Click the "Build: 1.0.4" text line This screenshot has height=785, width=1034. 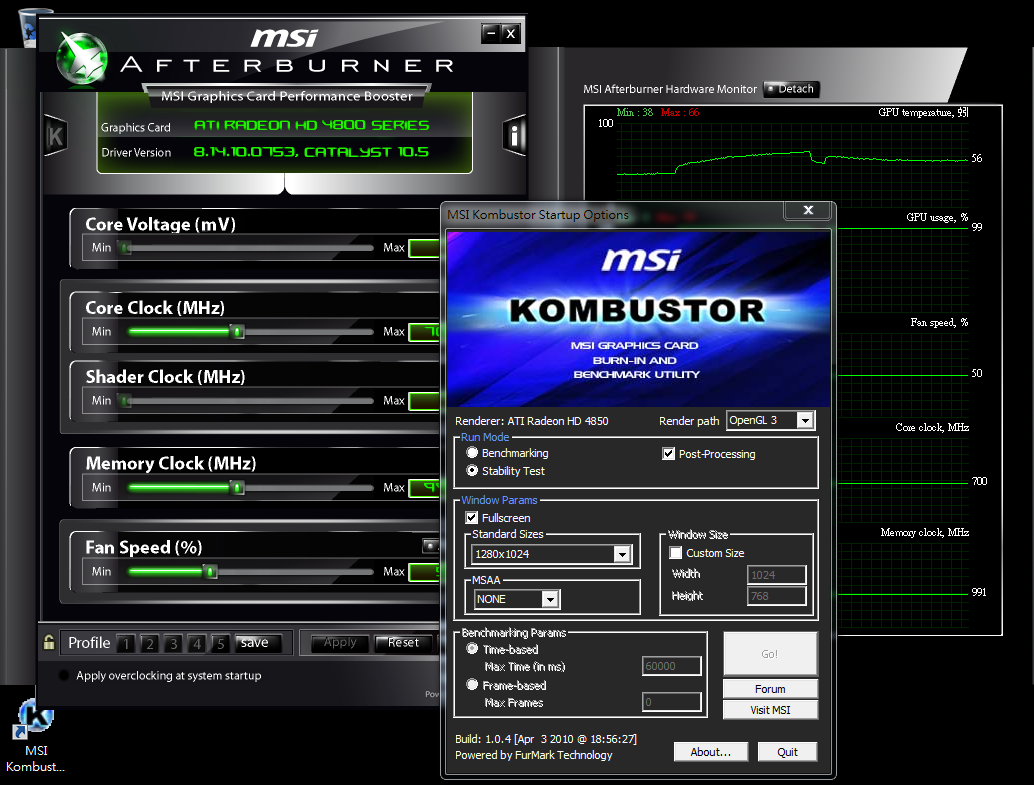pyautogui.click(x=546, y=739)
